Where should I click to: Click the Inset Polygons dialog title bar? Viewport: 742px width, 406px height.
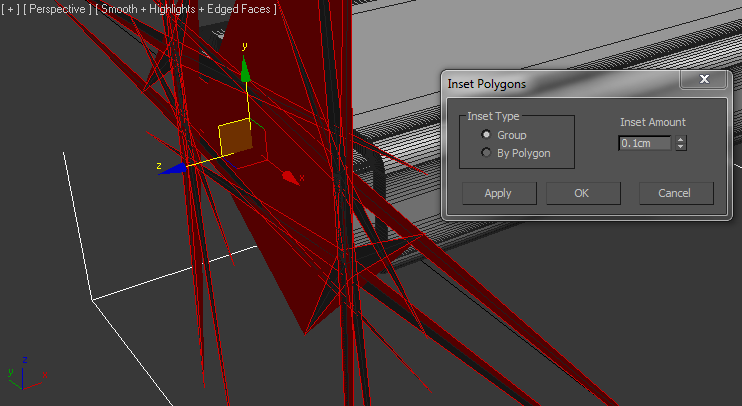561,84
